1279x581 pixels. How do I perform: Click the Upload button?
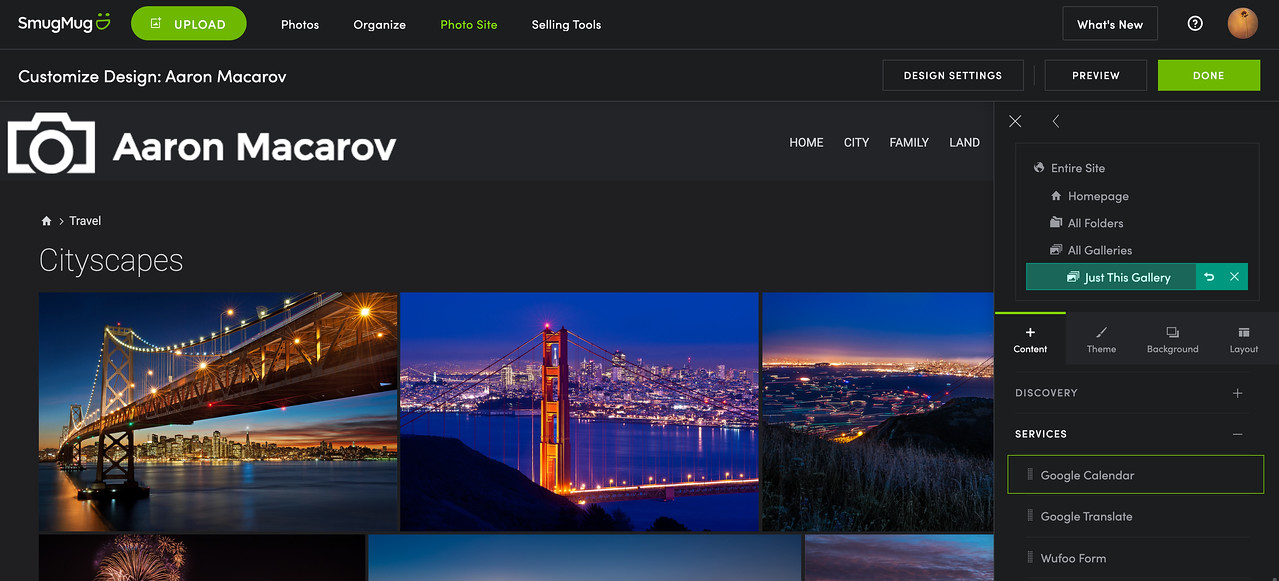(x=188, y=23)
